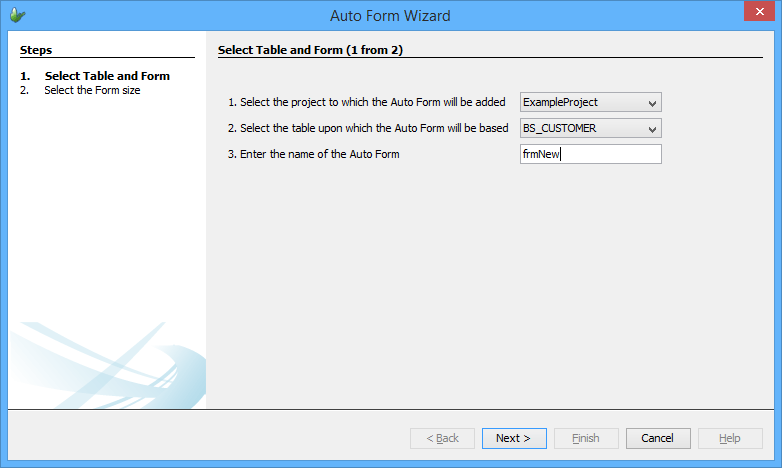The width and height of the screenshot is (782, 468).
Task: Expand the BS_CUSTOMER table dropdown
Action: (590, 128)
